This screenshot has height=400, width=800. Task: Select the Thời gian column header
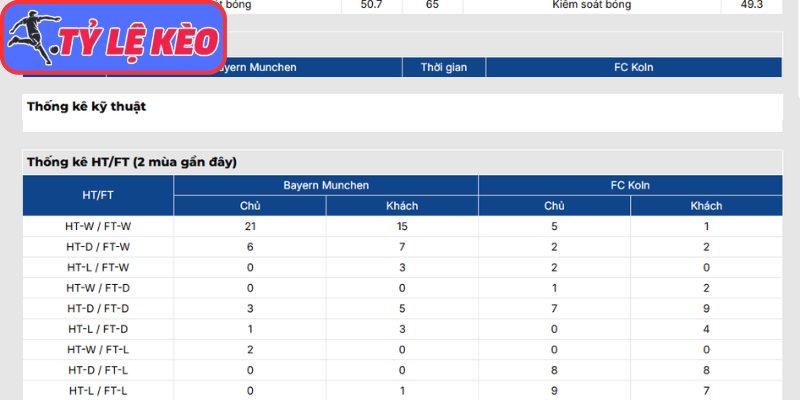[x=444, y=67]
